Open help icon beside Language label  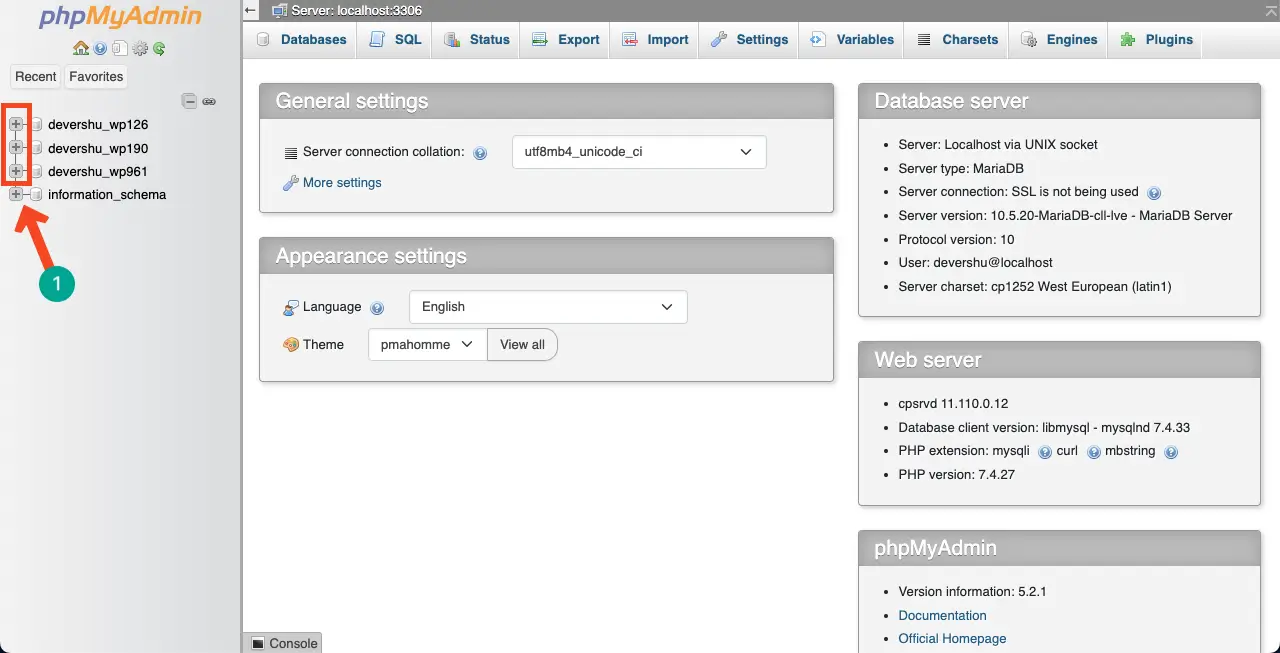(x=377, y=308)
